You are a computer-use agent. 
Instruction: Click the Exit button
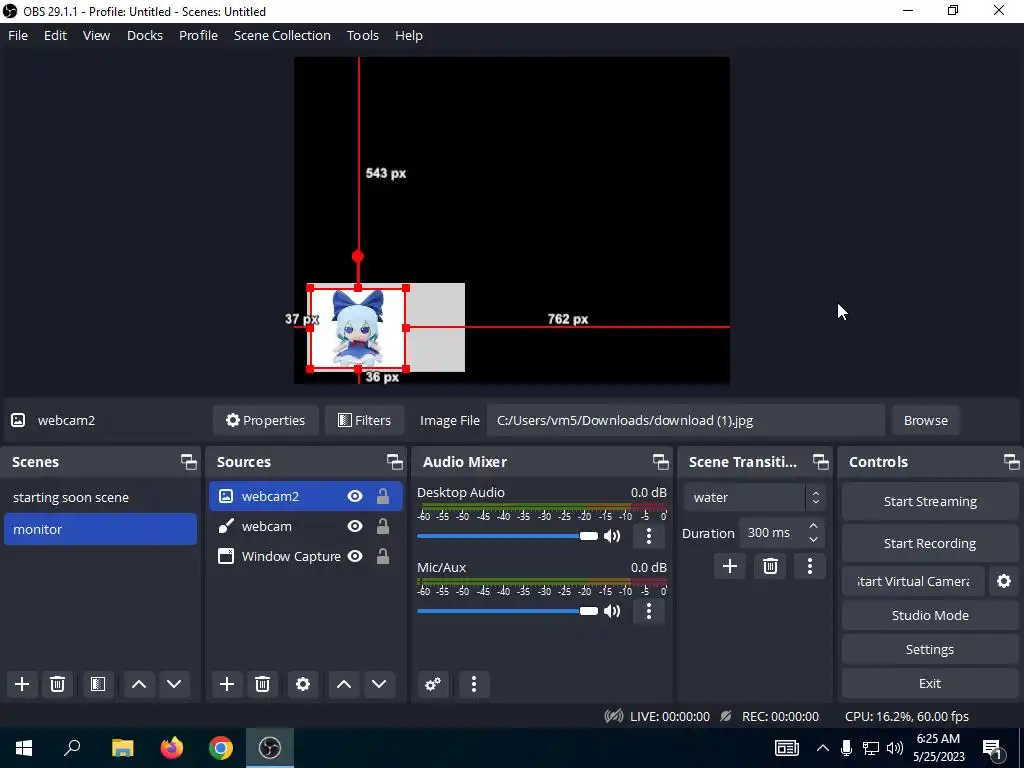tap(930, 683)
